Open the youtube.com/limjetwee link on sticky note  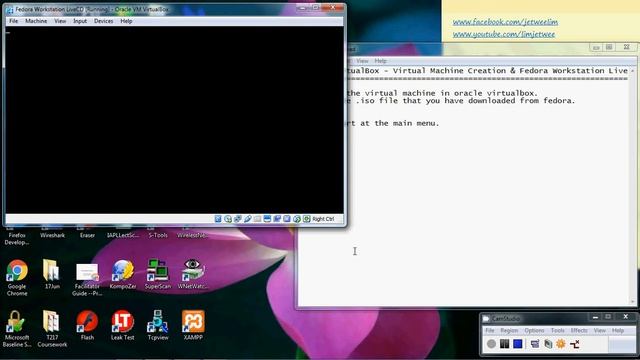[504, 34]
